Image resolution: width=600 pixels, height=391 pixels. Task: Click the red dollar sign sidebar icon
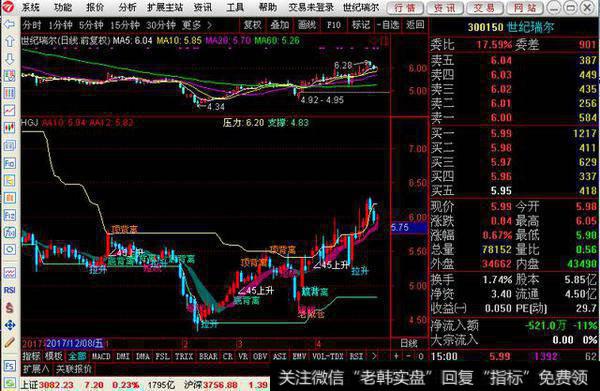point(9,308)
